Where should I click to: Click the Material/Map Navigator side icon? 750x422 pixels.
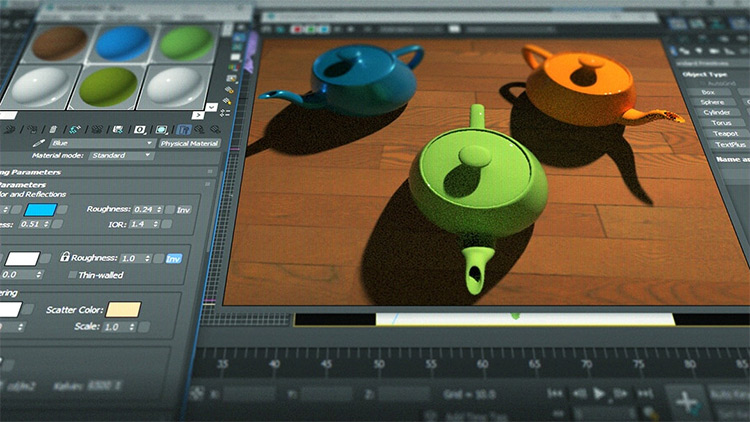pos(225,112)
